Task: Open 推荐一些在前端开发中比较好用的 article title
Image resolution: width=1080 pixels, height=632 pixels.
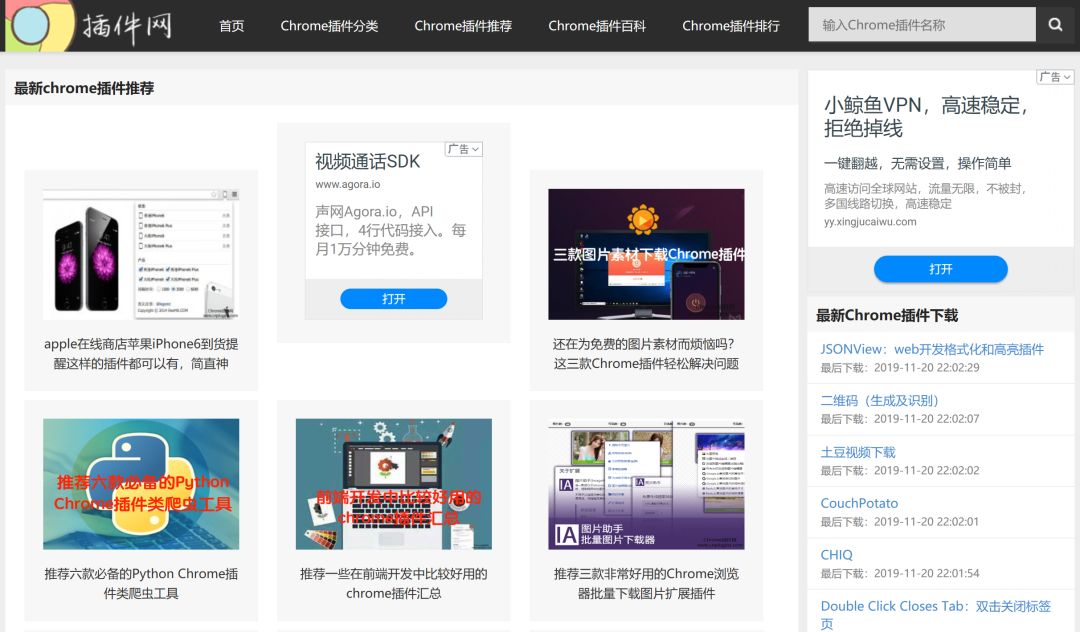Action: point(394,584)
